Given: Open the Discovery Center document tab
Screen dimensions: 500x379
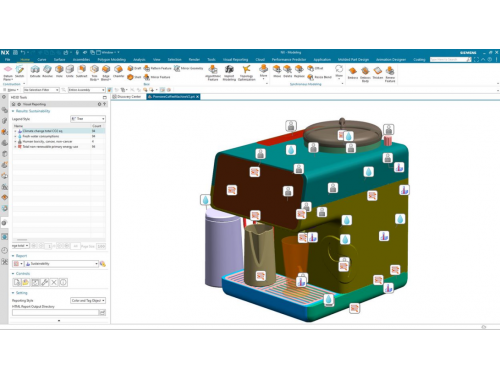Looking at the screenshot, I should (x=127, y=97).
